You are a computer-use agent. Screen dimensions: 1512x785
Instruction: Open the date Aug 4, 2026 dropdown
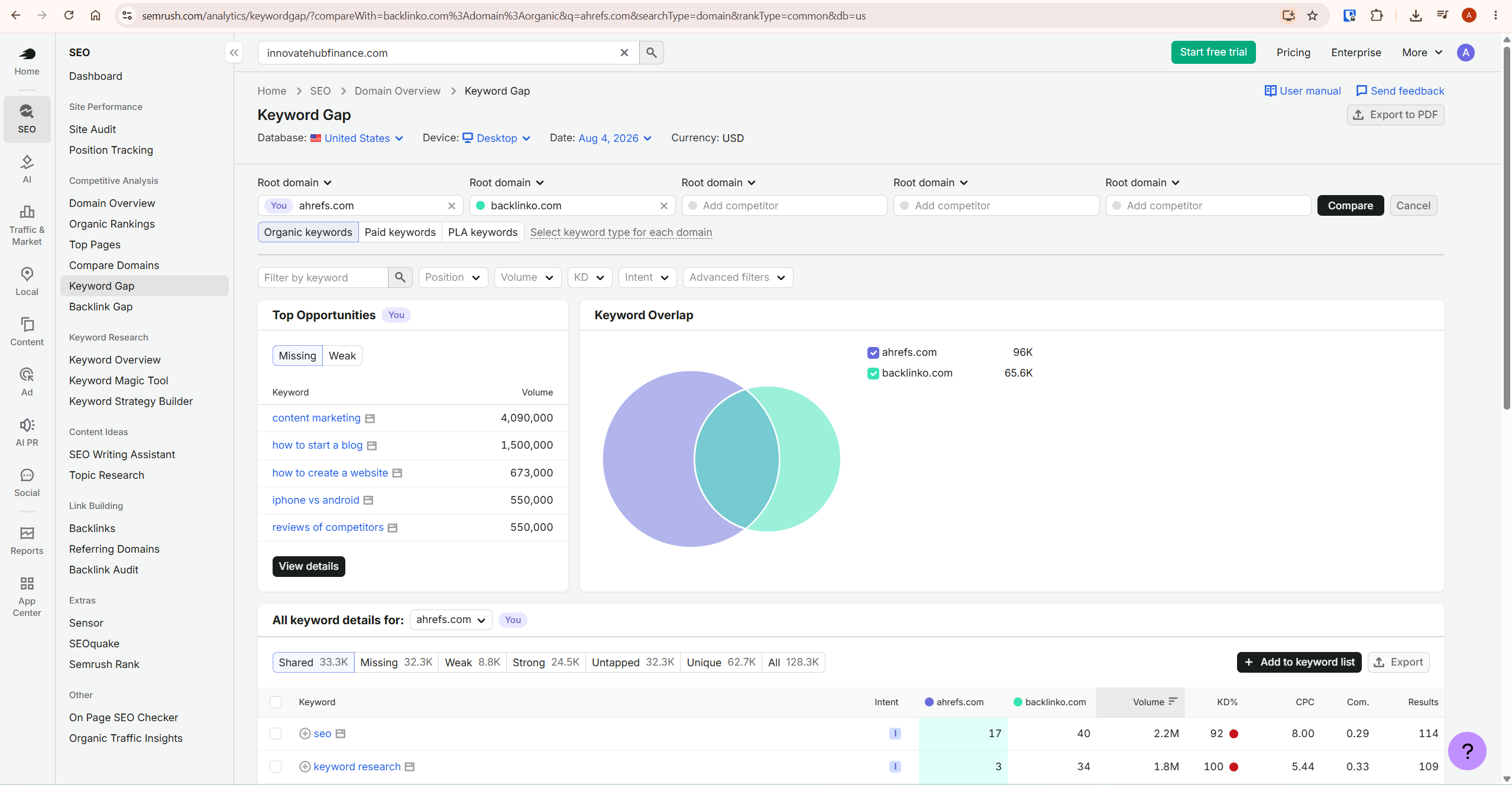[615, 138]
